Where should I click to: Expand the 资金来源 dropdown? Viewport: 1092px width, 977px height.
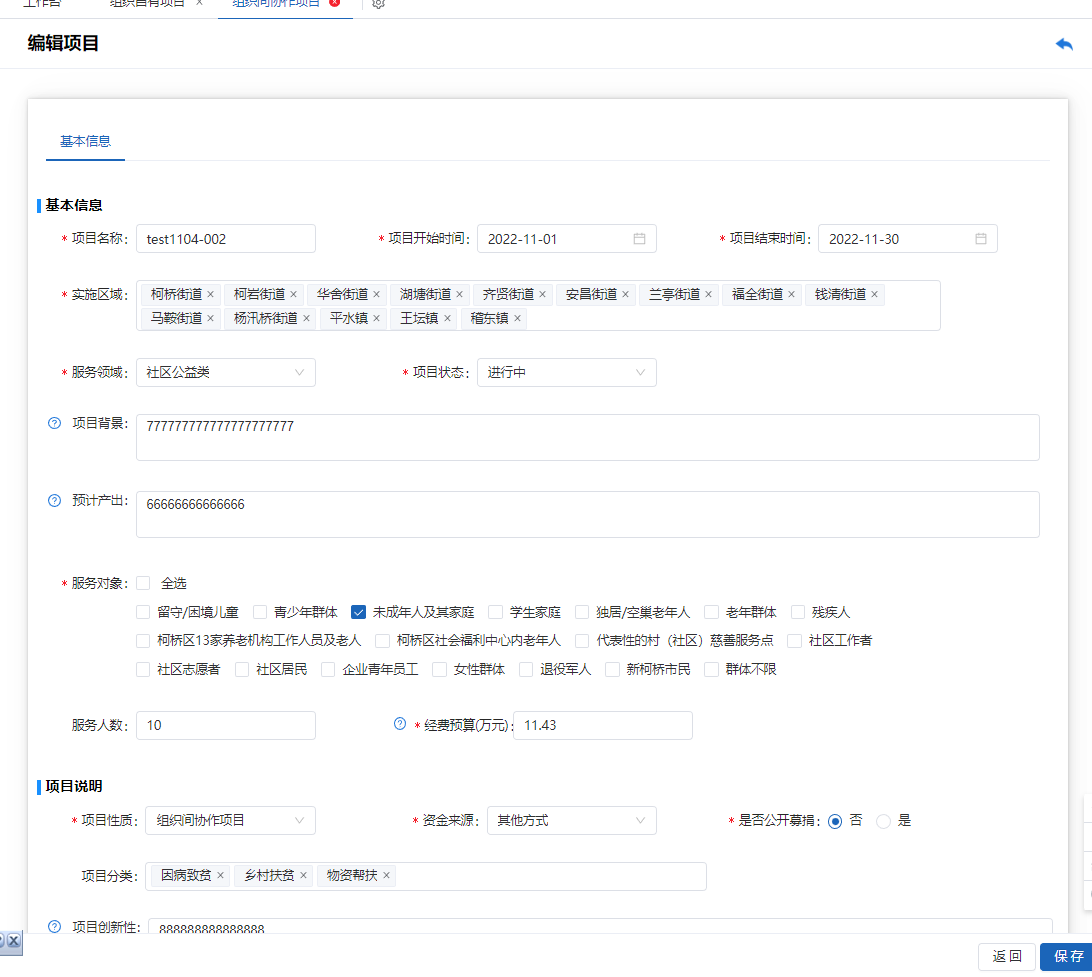[566, 821]
